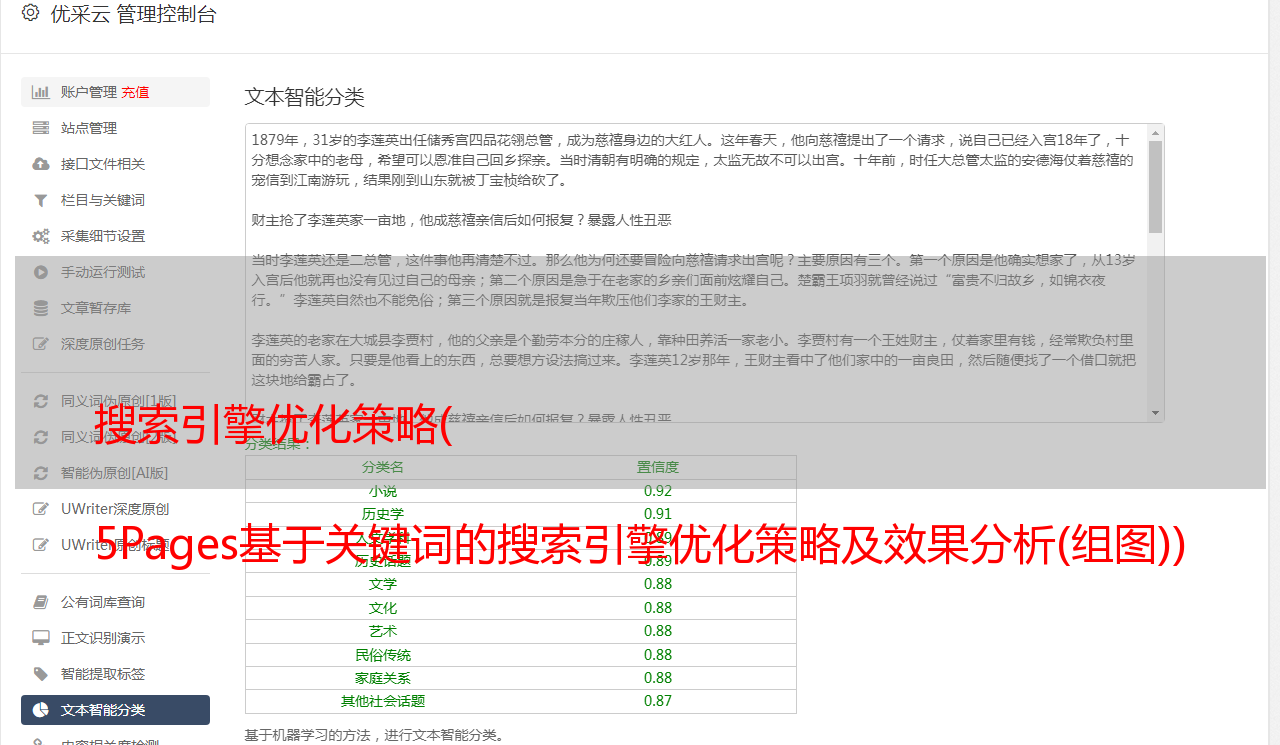
Task: Click the cloud upload icon for 接口文件相关
Action: (41, 164)
